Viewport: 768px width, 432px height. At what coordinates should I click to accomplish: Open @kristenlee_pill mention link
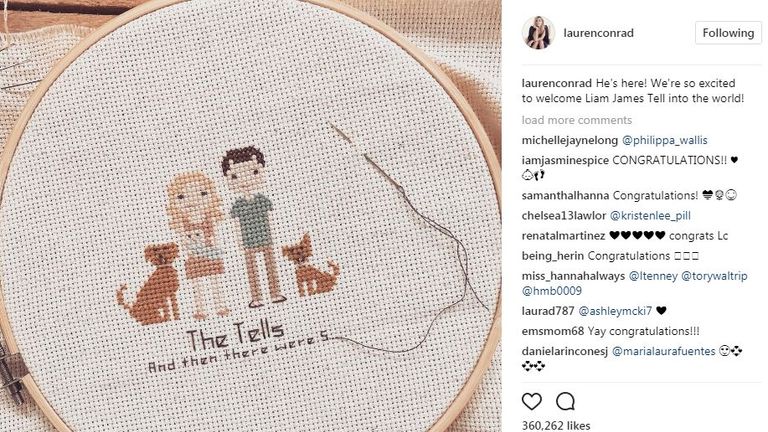[x=650, y=216]
